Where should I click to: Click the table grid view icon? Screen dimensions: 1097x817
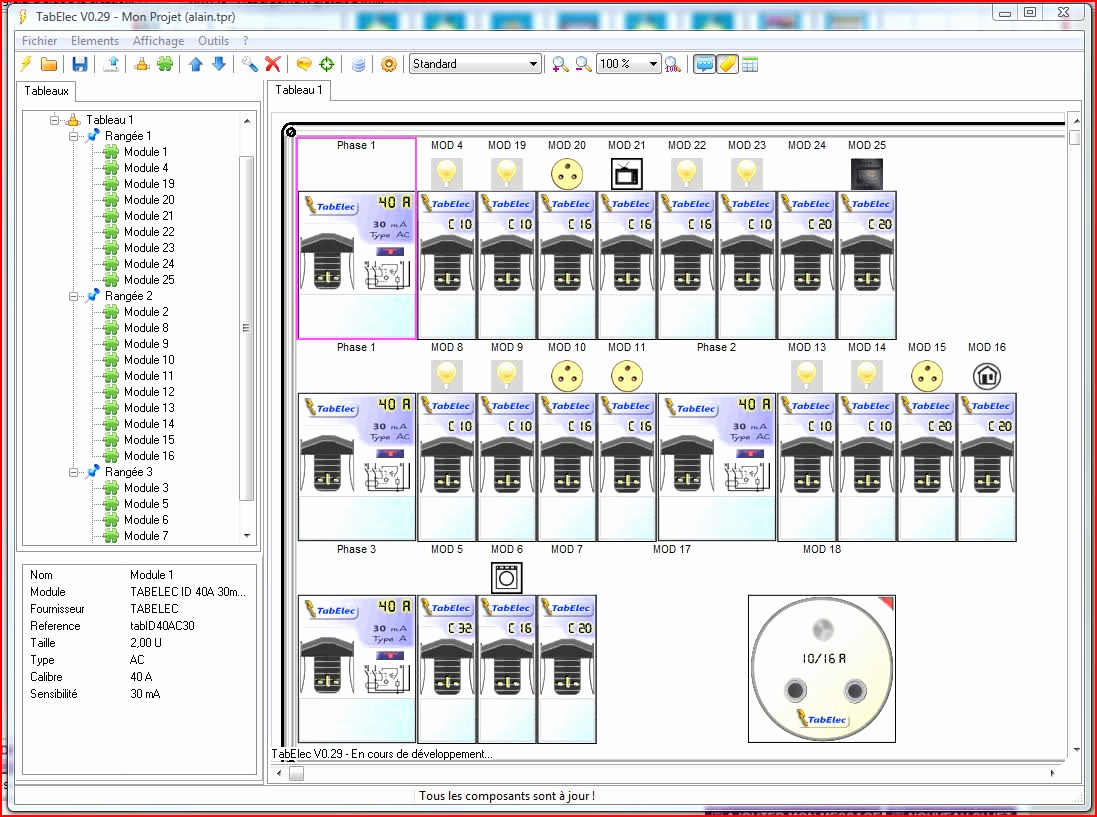pos(750,64)
